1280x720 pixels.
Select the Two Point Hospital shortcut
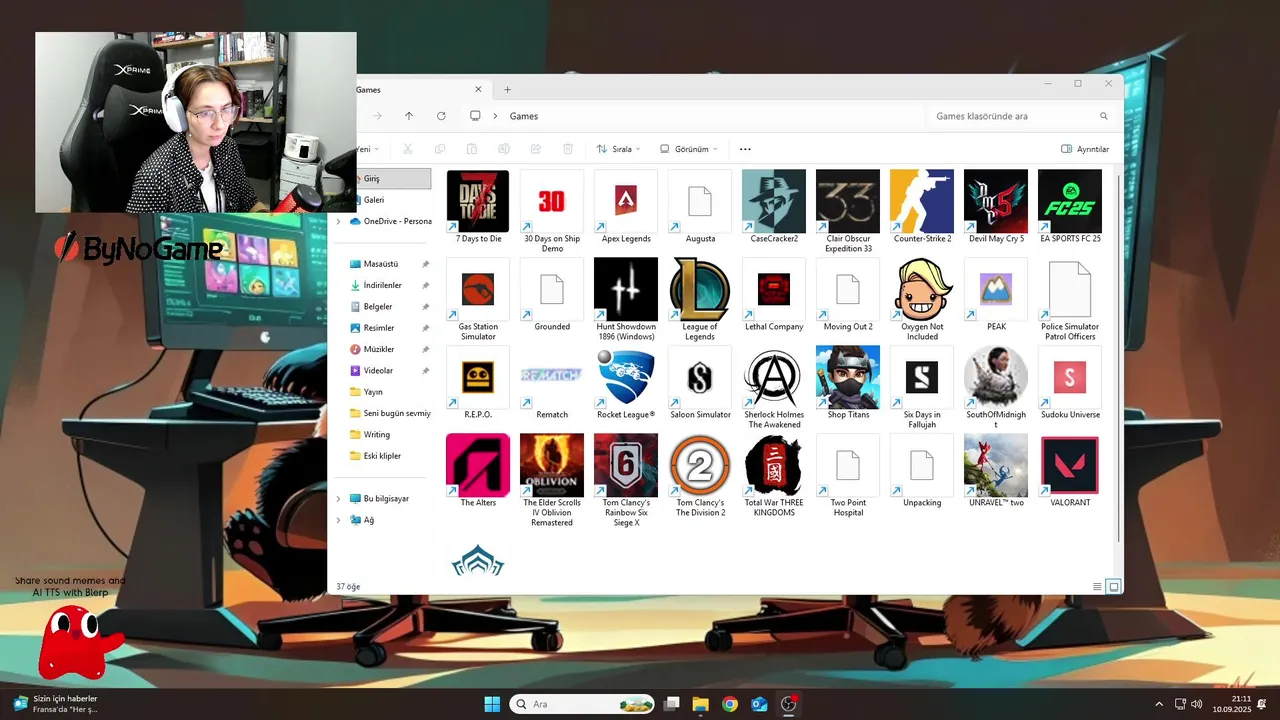(x=848, y=465)
